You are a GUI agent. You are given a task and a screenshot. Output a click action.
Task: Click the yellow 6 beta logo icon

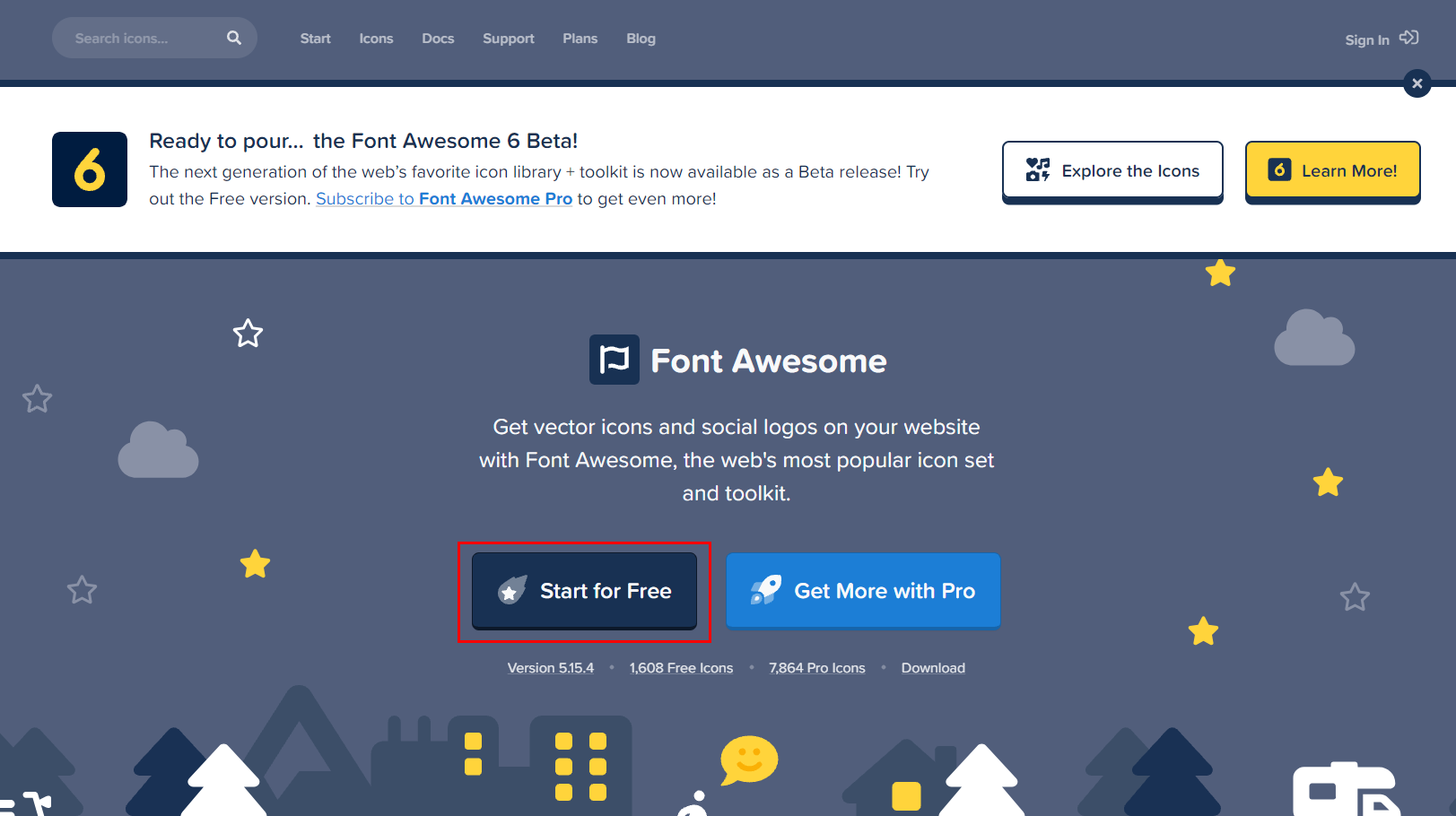pyautogui.click(x=90, y=169)
